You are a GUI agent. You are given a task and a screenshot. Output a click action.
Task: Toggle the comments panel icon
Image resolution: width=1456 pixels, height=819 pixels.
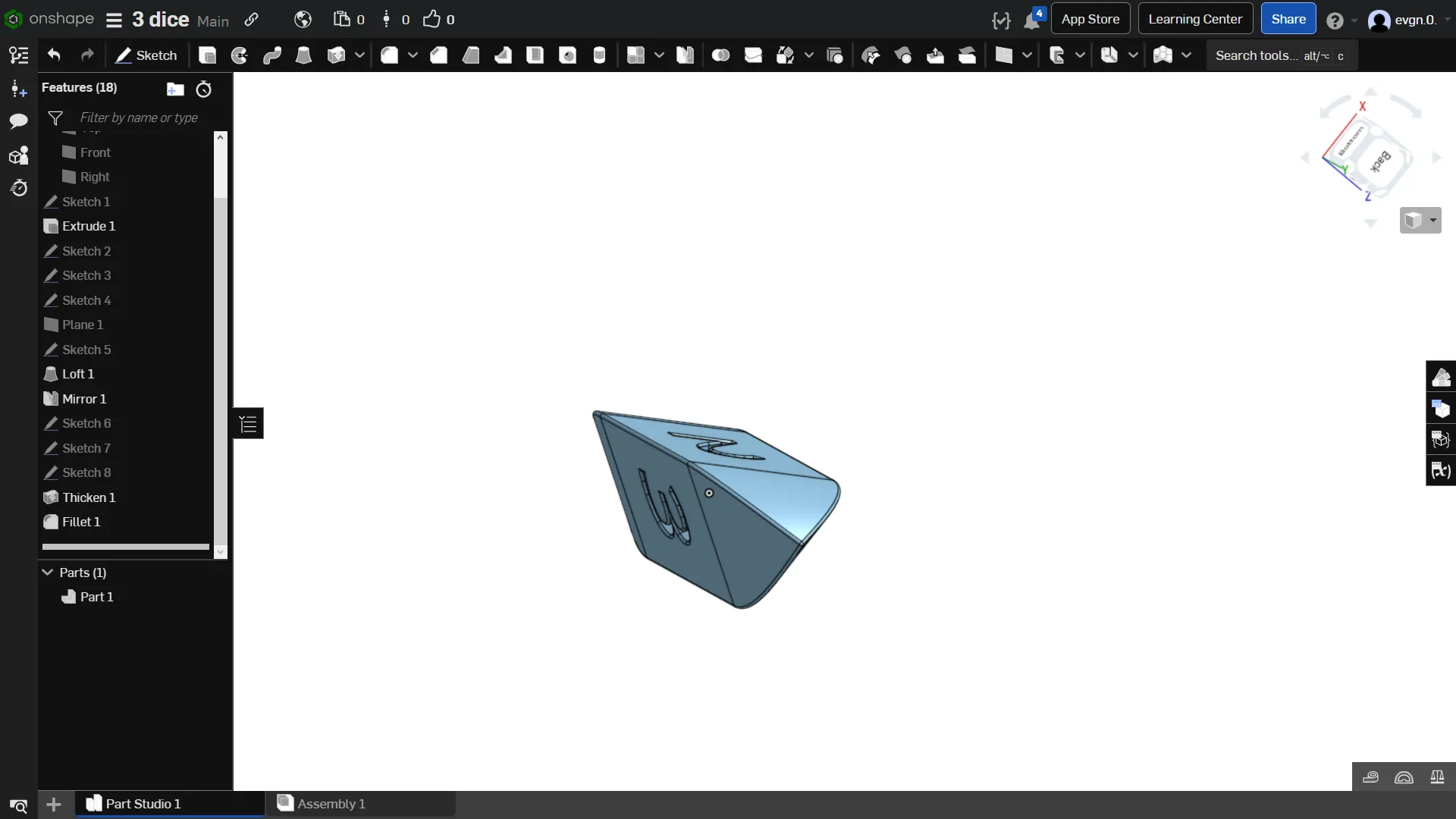pyautogui.click(x=18, y=121)
